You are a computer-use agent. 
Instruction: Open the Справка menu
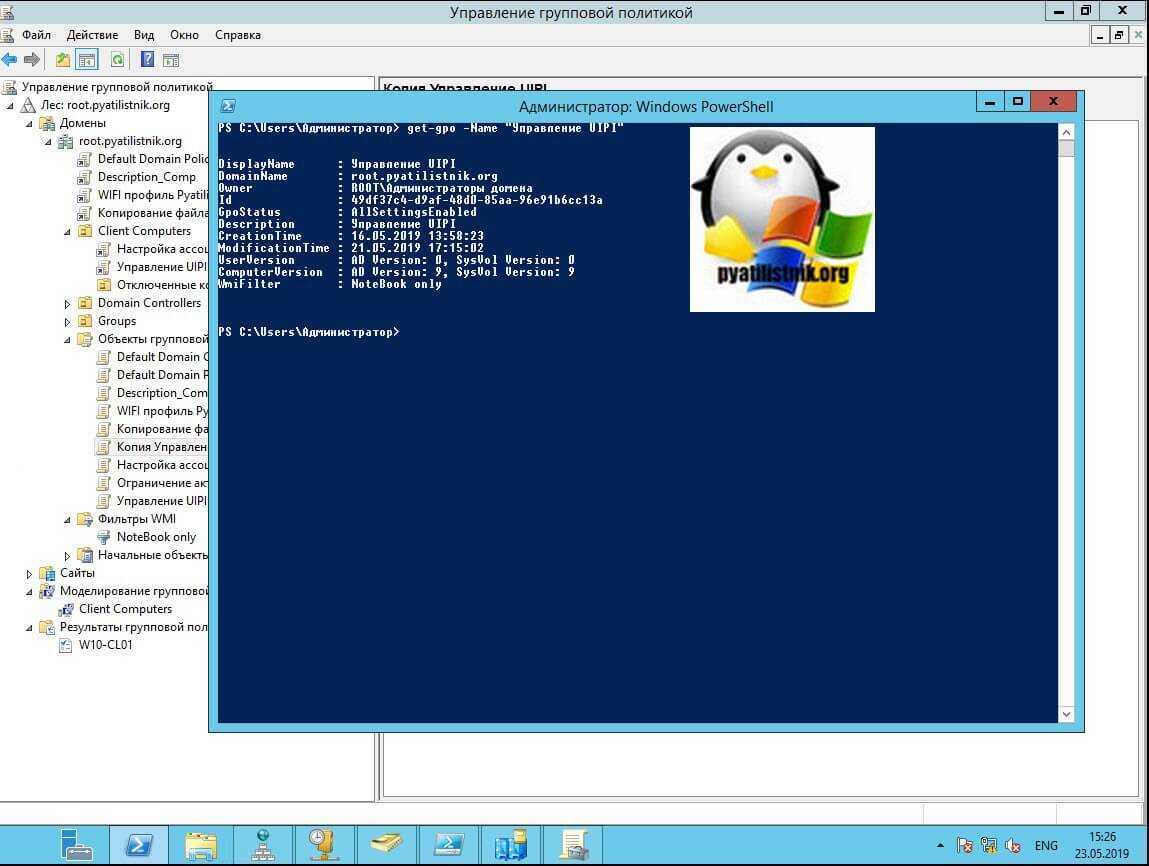pyautogui.click(x=238, y=35)
